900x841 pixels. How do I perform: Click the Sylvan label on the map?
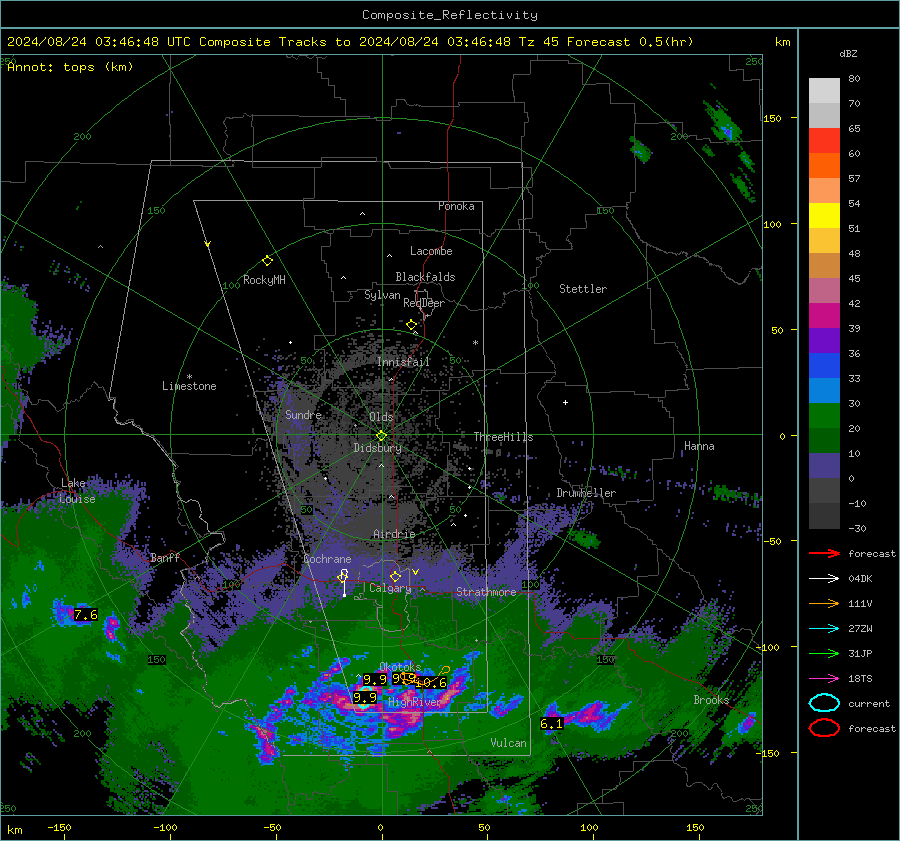tap(382, 295)
